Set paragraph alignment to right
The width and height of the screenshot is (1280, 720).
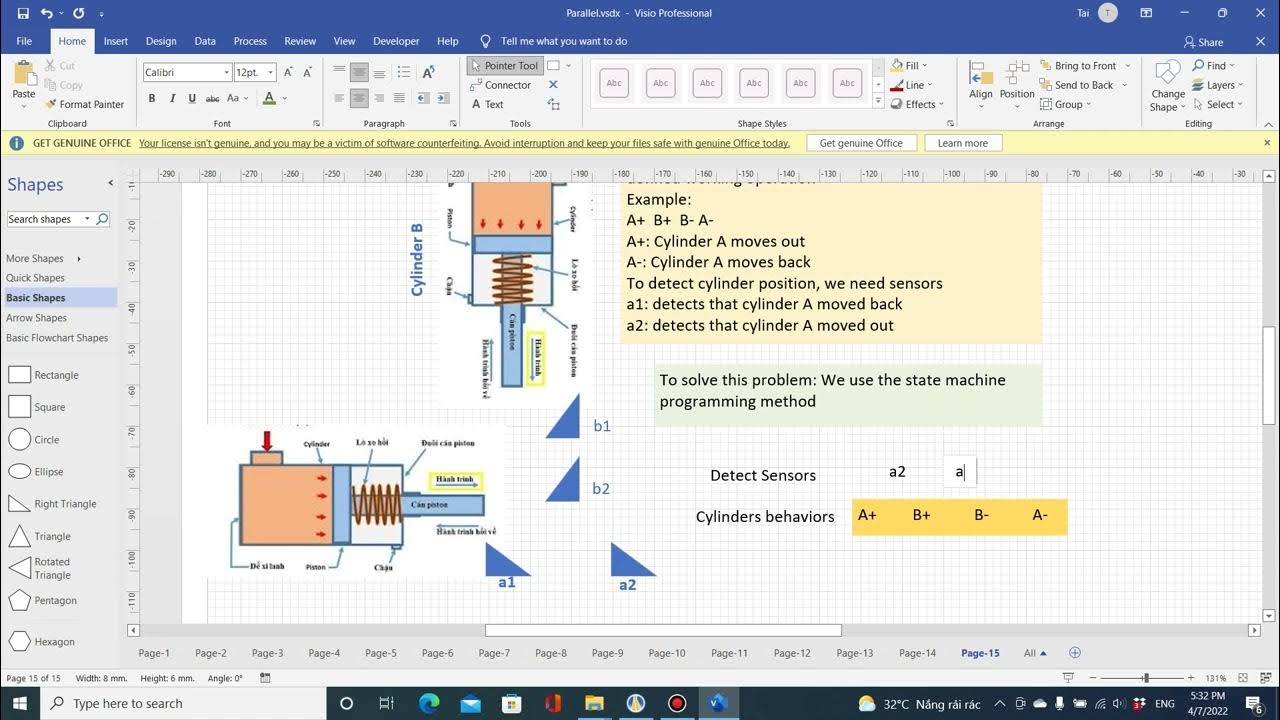[x=379, y=98]
